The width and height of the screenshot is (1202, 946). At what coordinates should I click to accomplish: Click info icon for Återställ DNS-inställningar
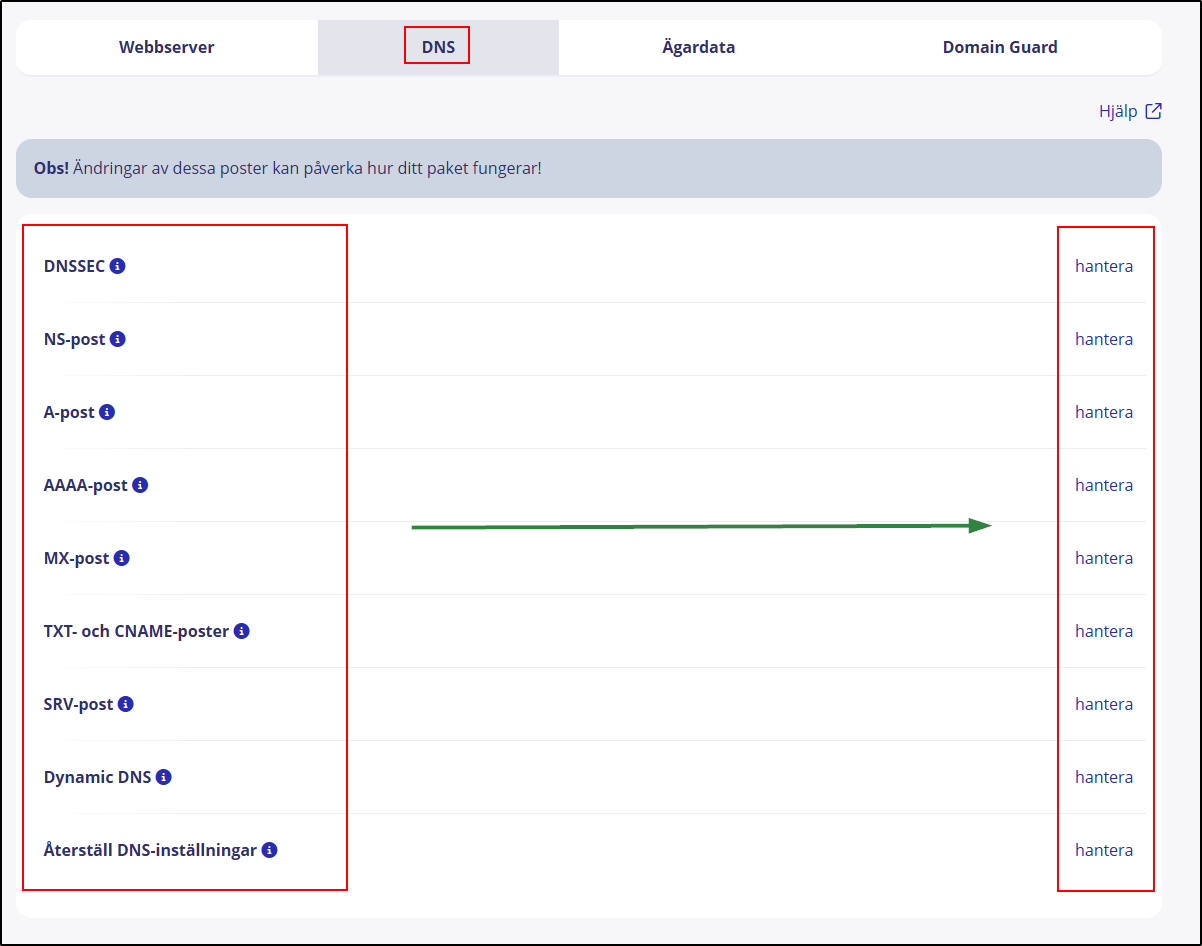tap(270, 850)
